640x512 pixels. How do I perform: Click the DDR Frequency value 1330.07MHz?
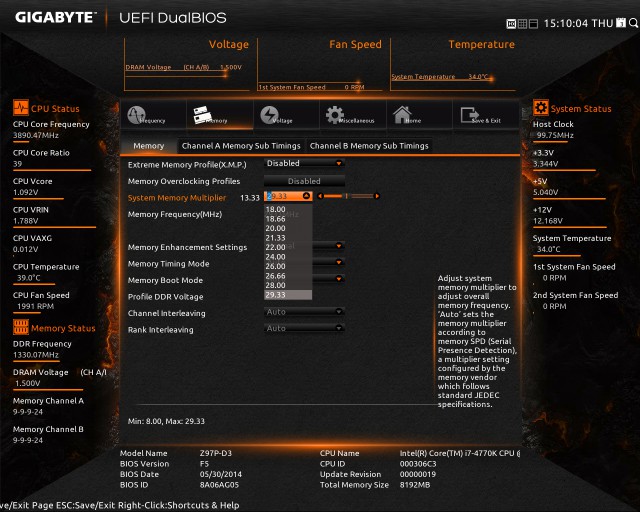[36, 355]
